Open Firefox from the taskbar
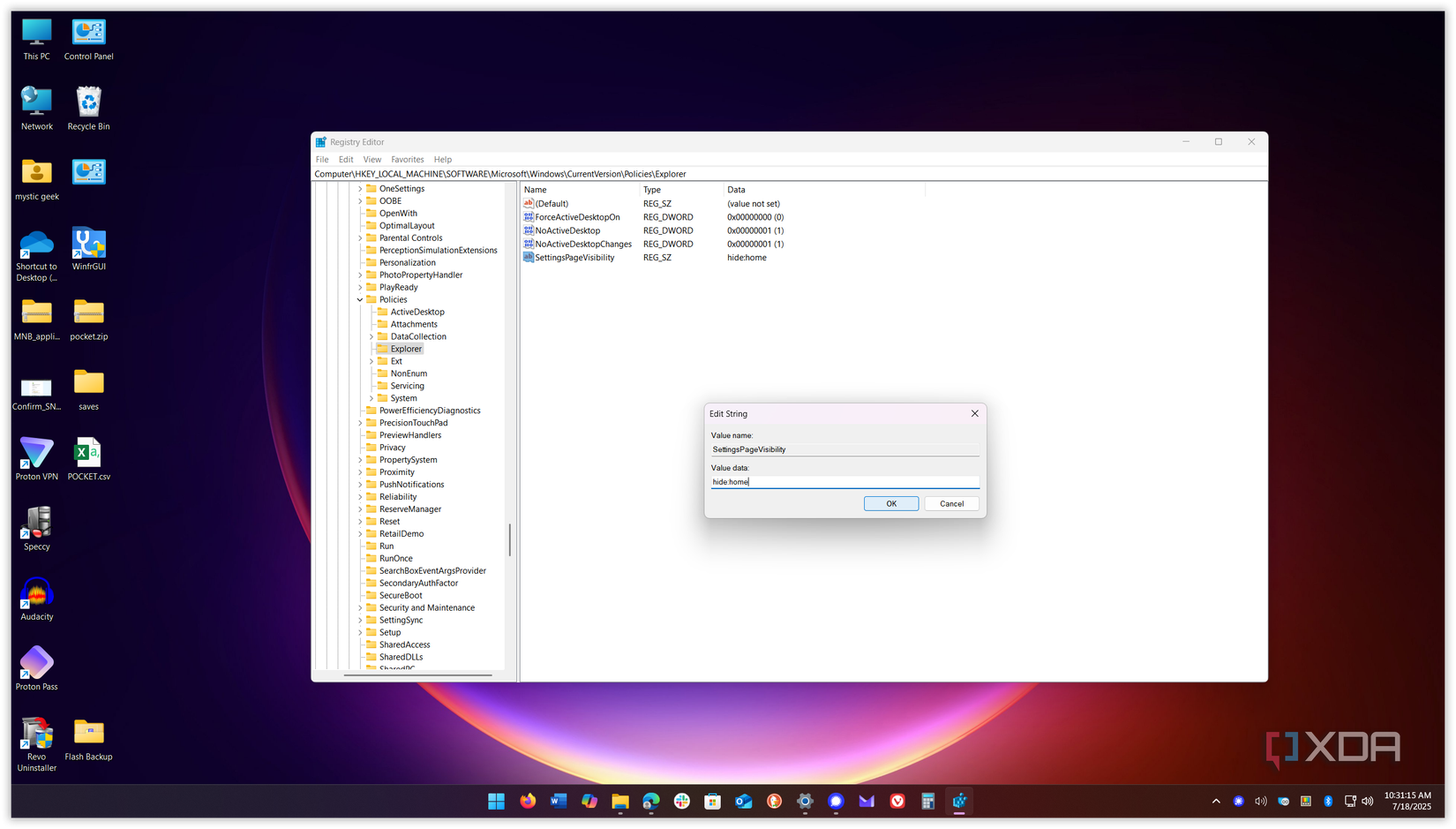The height and width of the screenshot is (829, 1456). pyautogui.click(x=527, y=802)
